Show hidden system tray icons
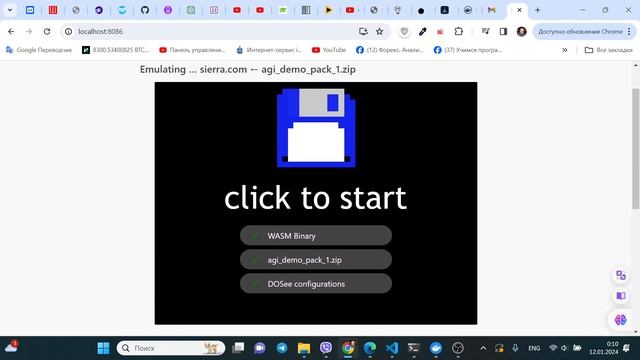The width and height of the screenshot is (640, 360). [x=483, y=348]
